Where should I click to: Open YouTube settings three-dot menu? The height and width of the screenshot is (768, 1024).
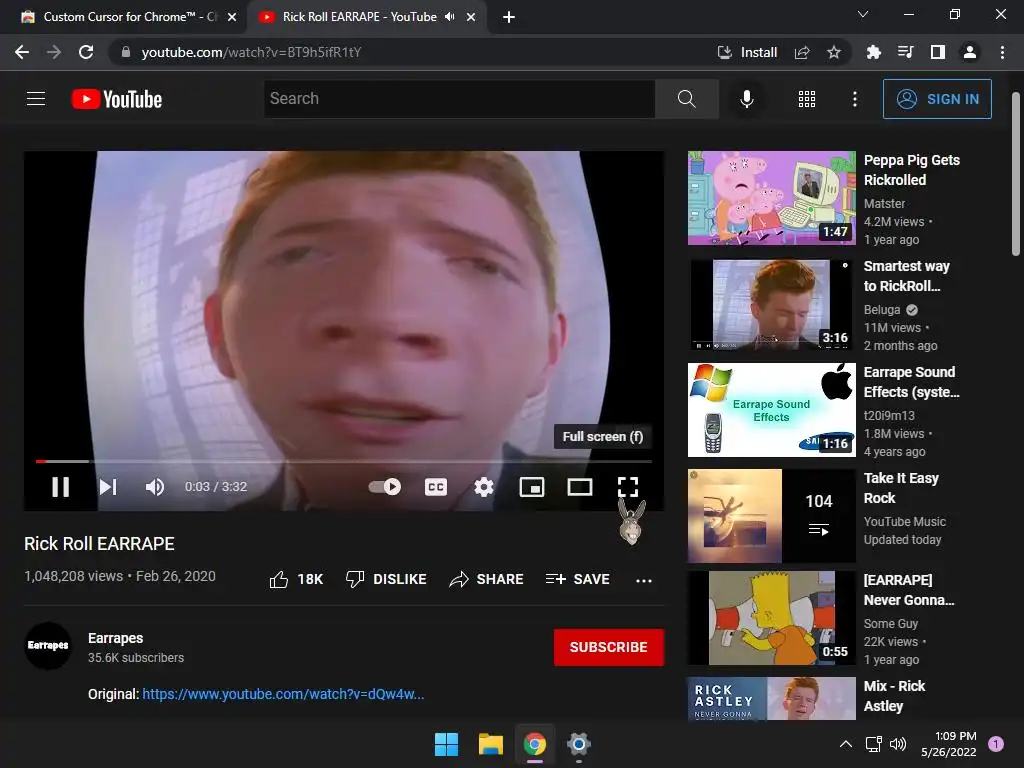click(x=855, y=99)
